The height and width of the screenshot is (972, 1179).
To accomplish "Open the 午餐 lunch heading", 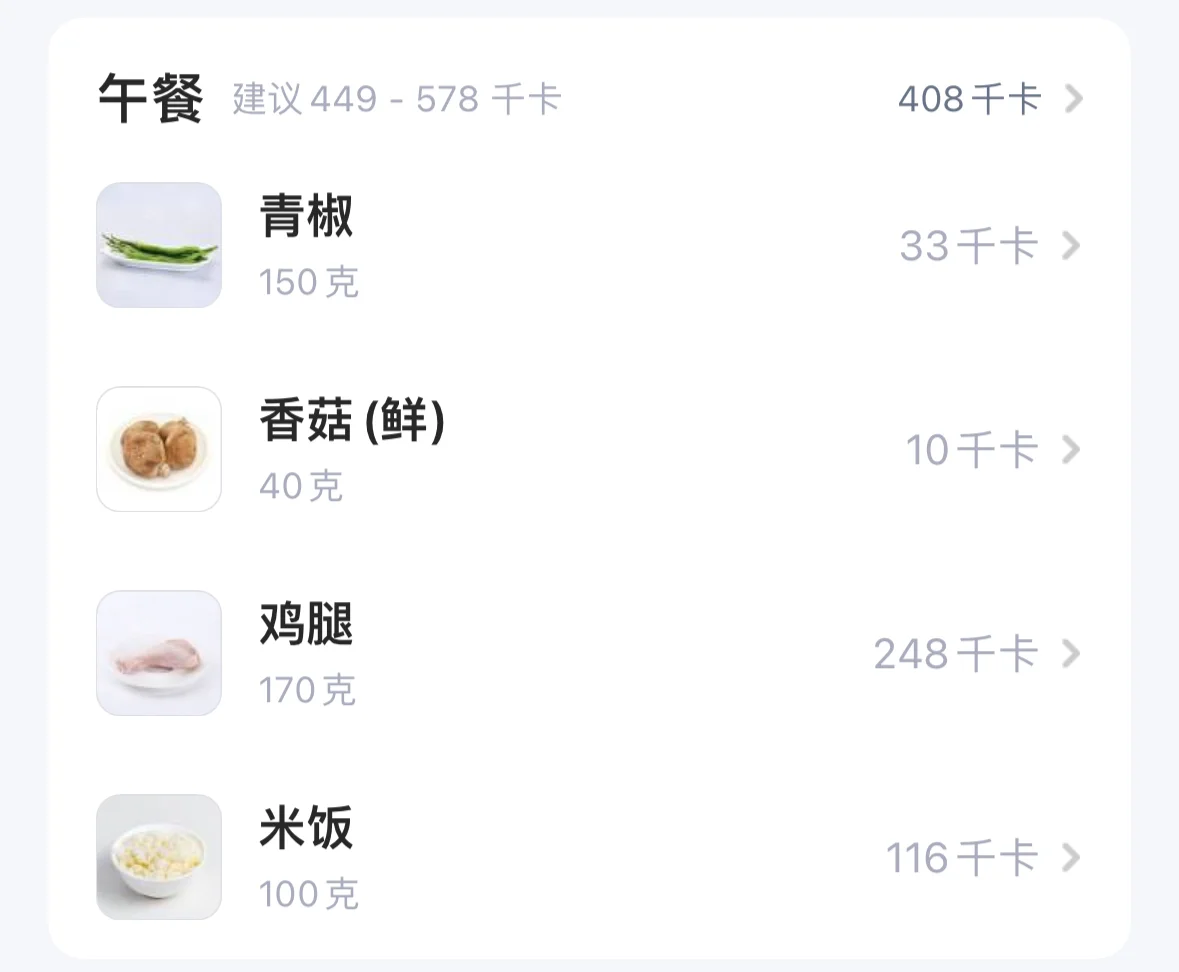I will coord(150,98).
